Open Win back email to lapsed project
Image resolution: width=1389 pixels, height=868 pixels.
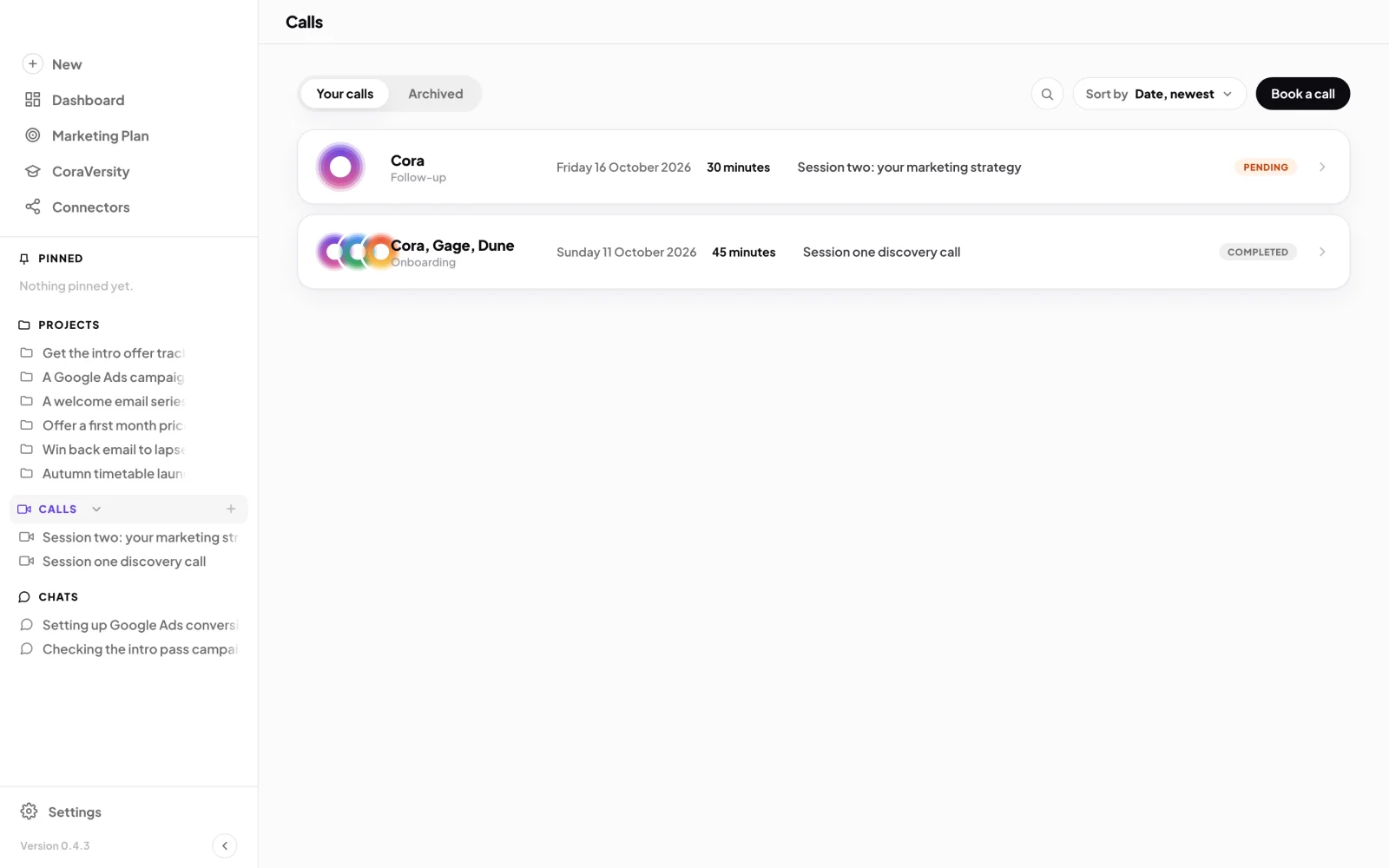click(113, 450)
